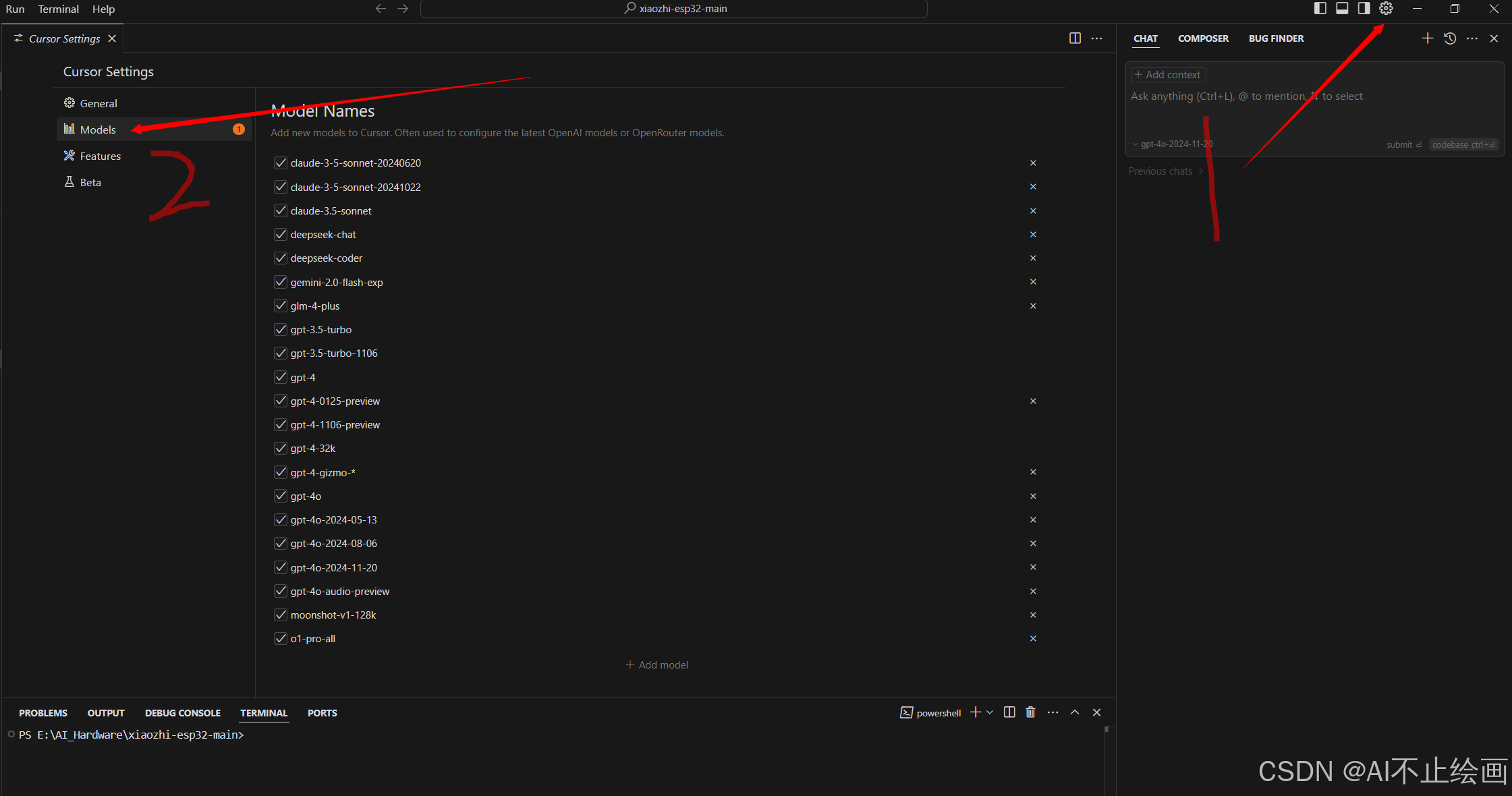This screenshot has height=796, width=1512.
Task: Expand new terminal launch profile dropdown
Action: click(x=990, y=712)
